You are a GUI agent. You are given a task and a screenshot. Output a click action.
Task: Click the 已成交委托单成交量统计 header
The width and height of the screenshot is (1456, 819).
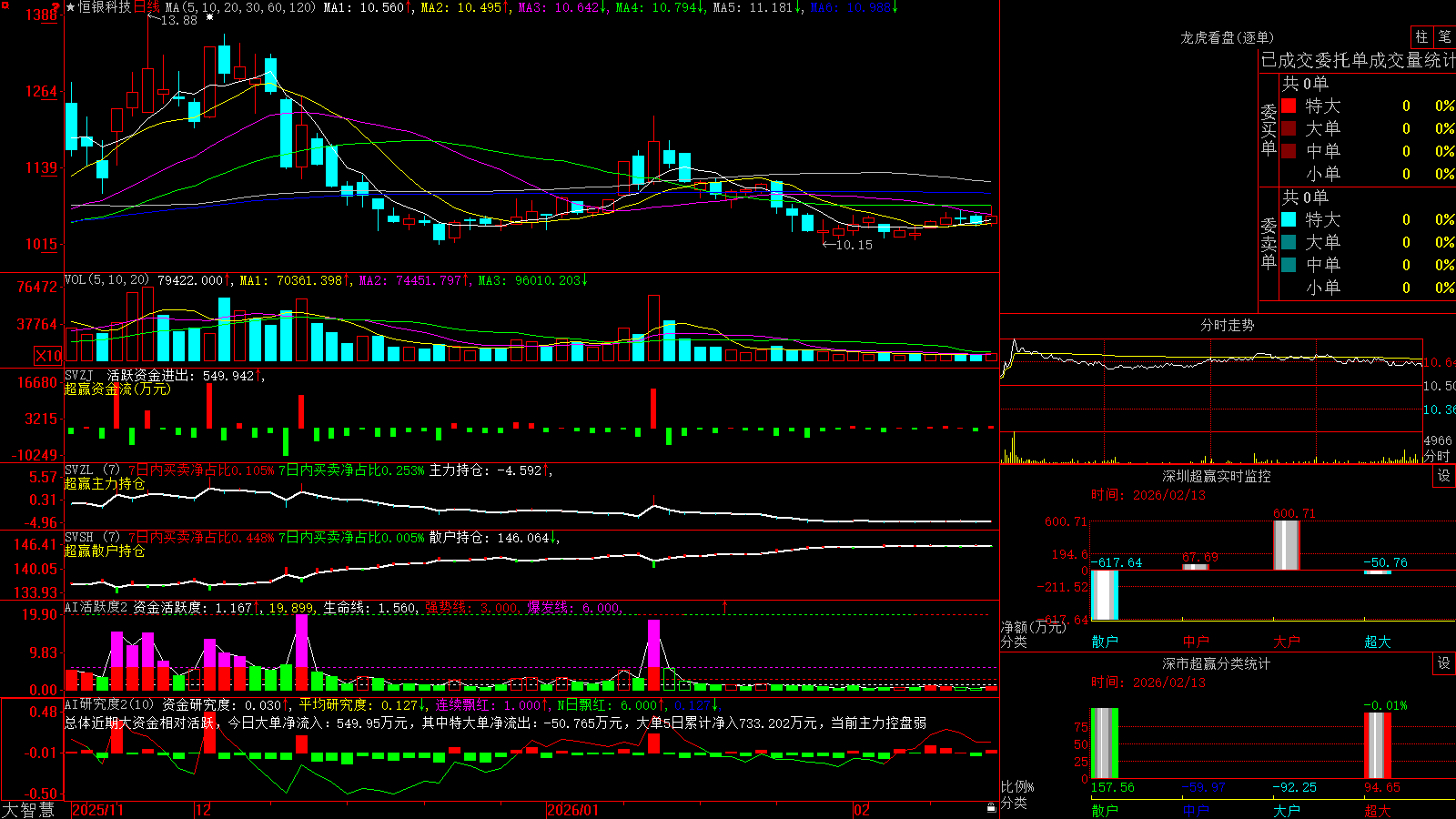[x=1358, y=60]
